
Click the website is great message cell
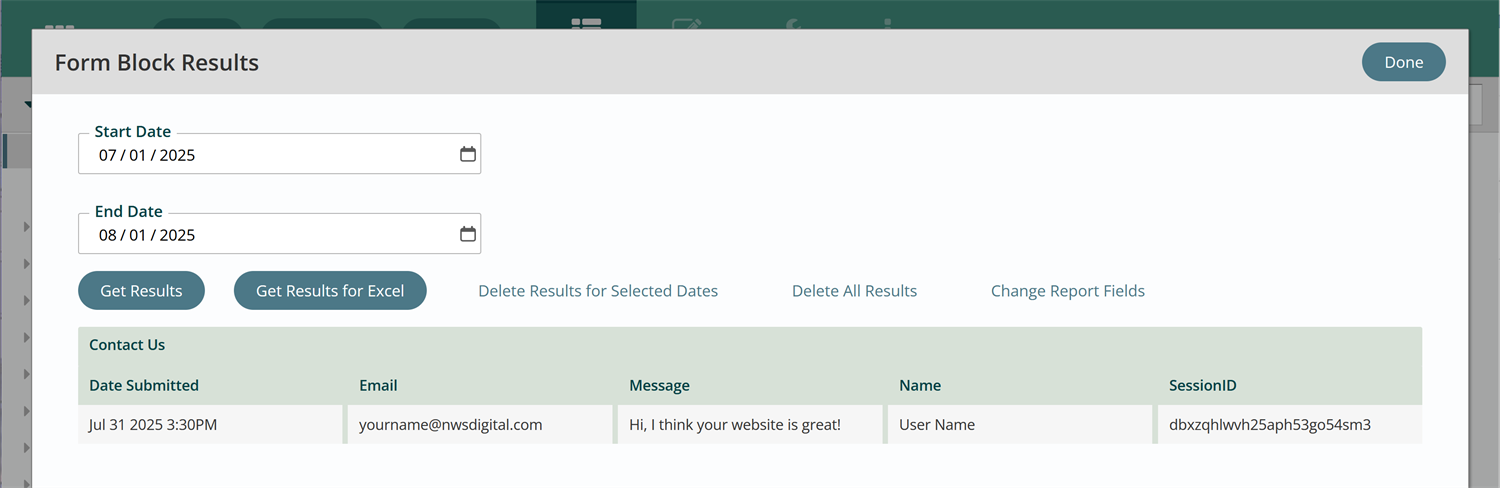[x=750, y=424]
